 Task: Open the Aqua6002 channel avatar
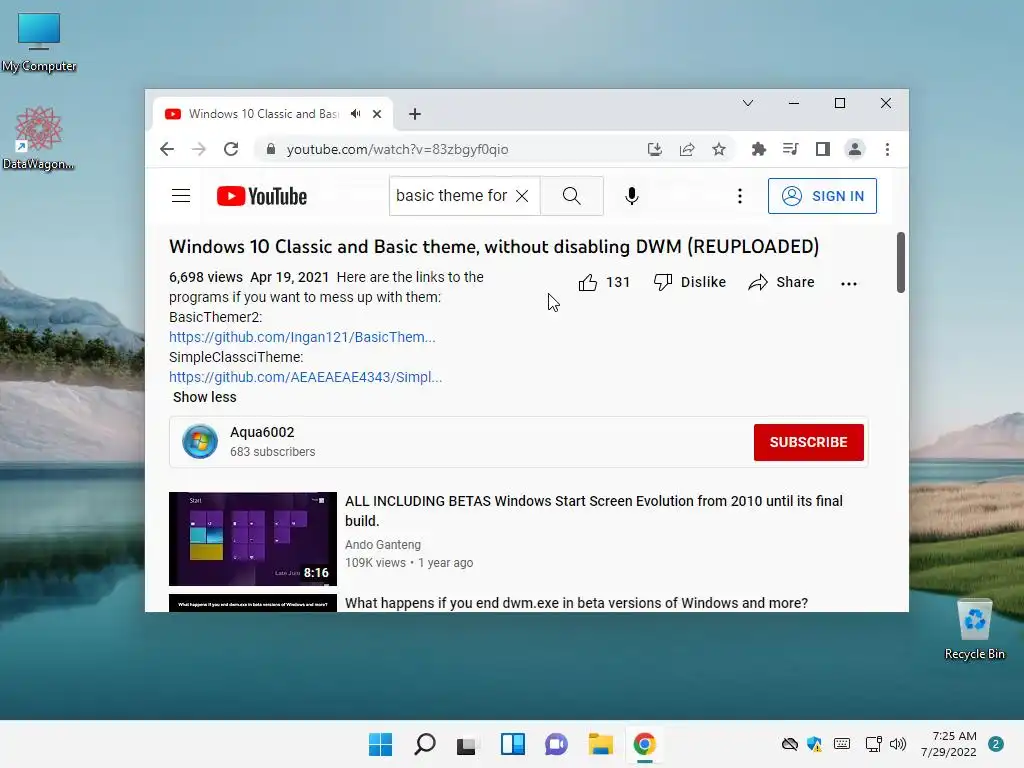(x=200, y=442)
